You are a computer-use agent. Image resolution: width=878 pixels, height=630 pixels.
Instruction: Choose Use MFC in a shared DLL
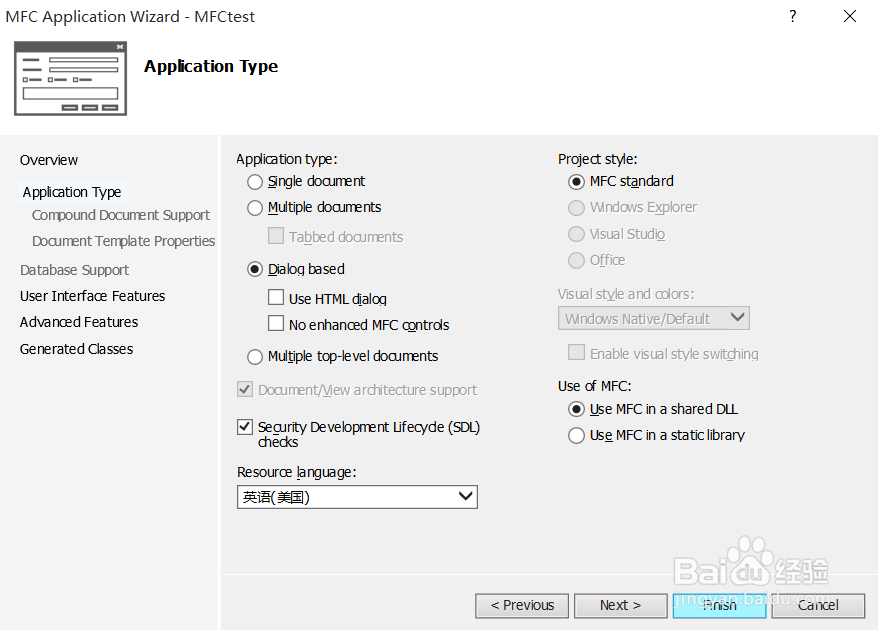click(576, 409)
